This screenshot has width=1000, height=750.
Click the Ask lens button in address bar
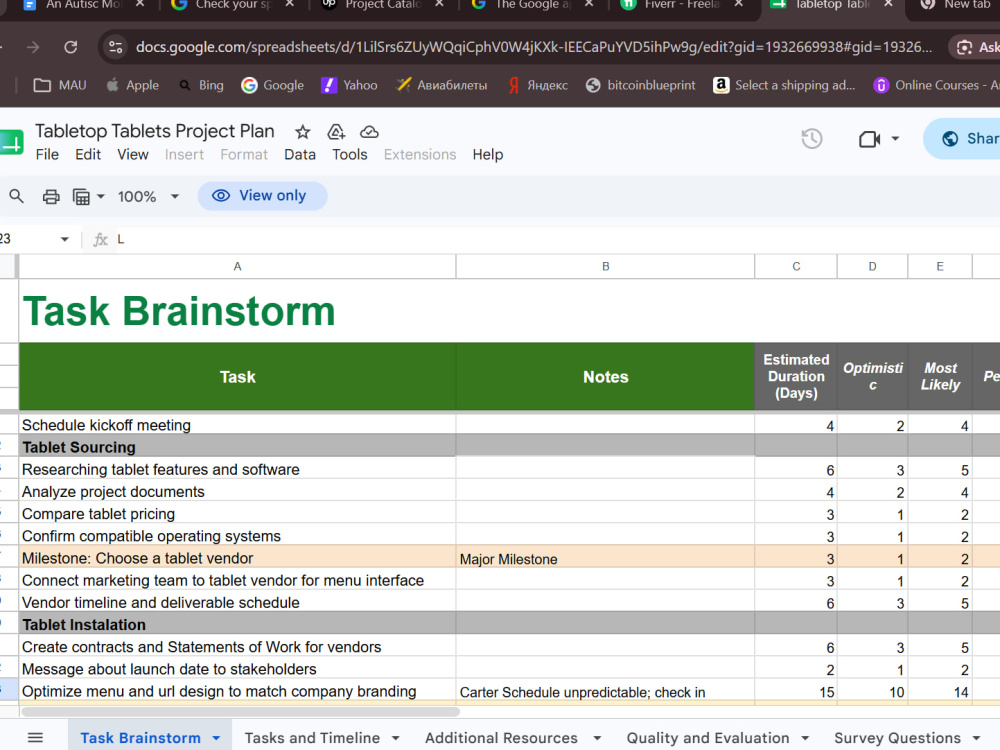(976, 47)
